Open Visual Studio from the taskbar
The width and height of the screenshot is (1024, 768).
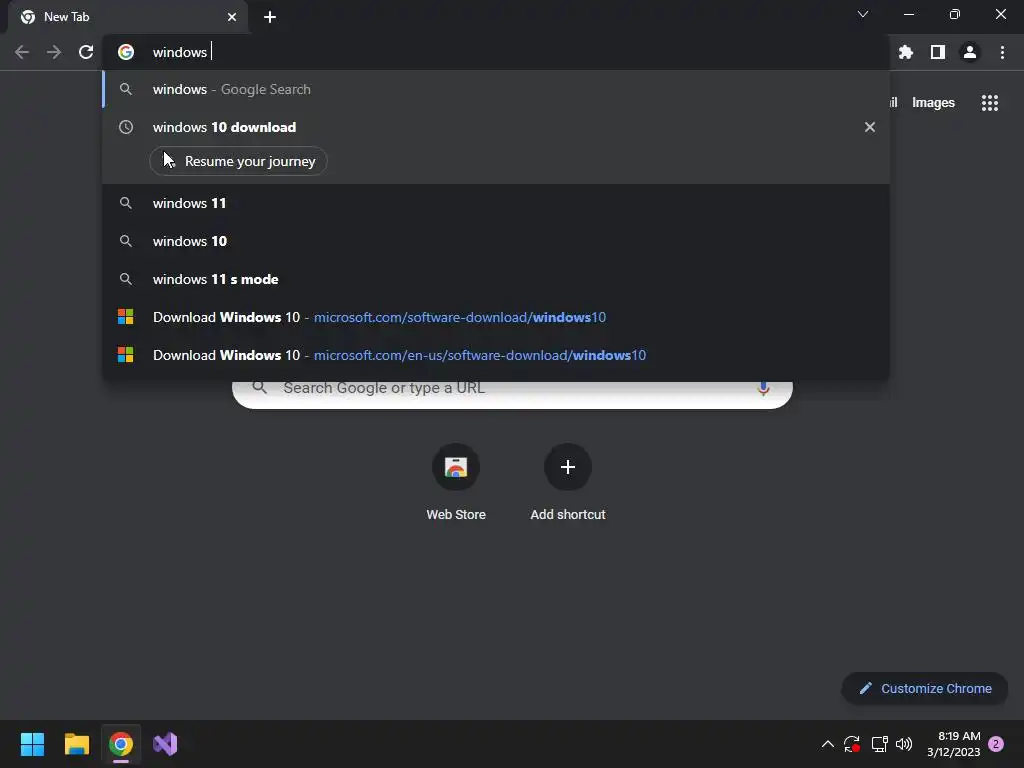point(165,744)
